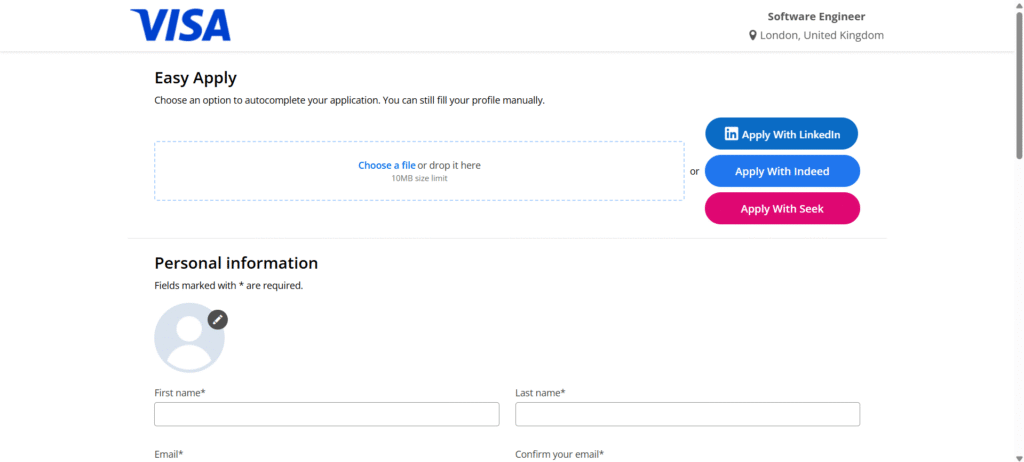Click the LinkedIn logo inside the apply button

click(x=731, y=134)
